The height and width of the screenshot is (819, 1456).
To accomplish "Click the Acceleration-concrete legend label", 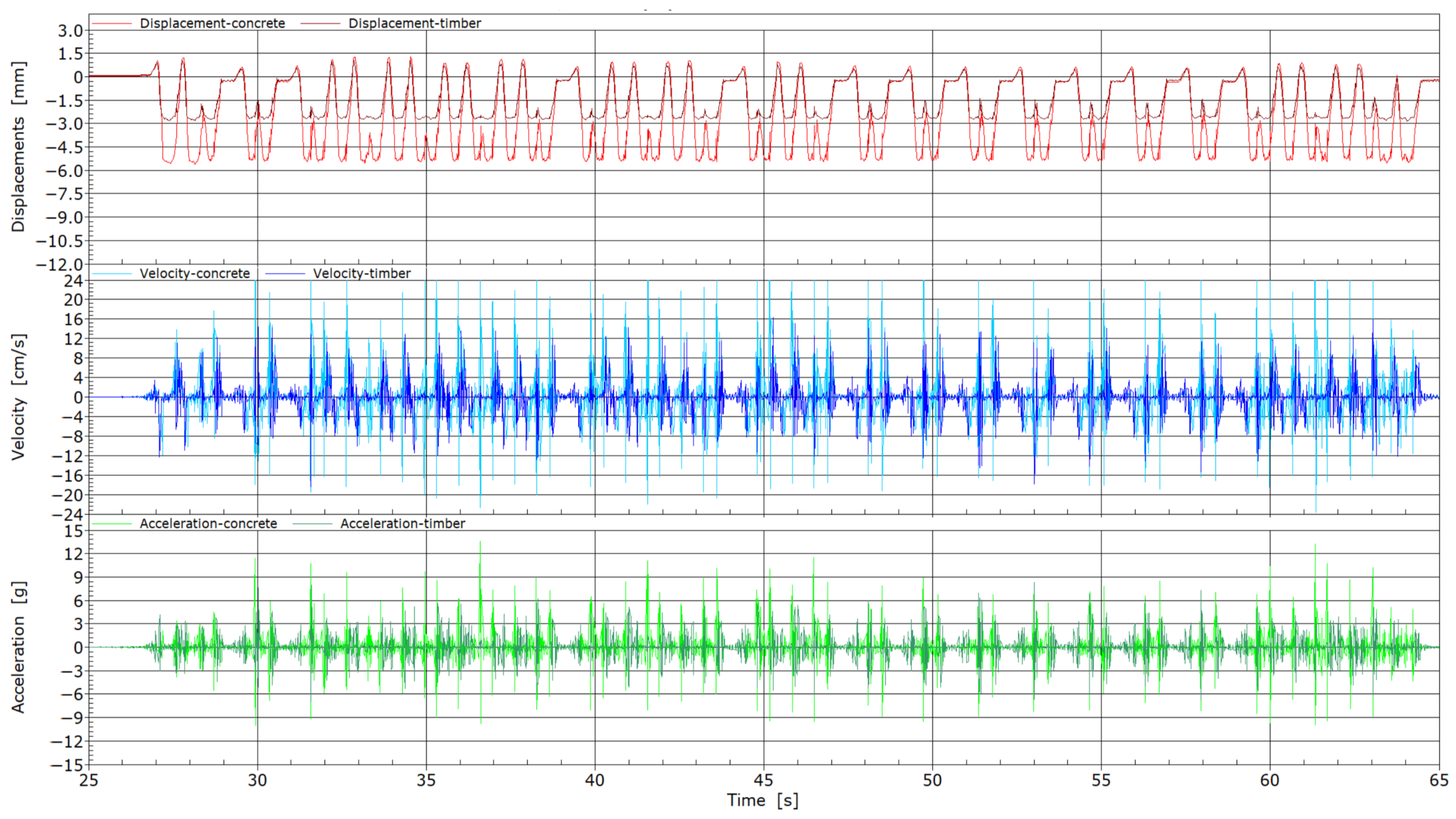I will coord(208,523).
